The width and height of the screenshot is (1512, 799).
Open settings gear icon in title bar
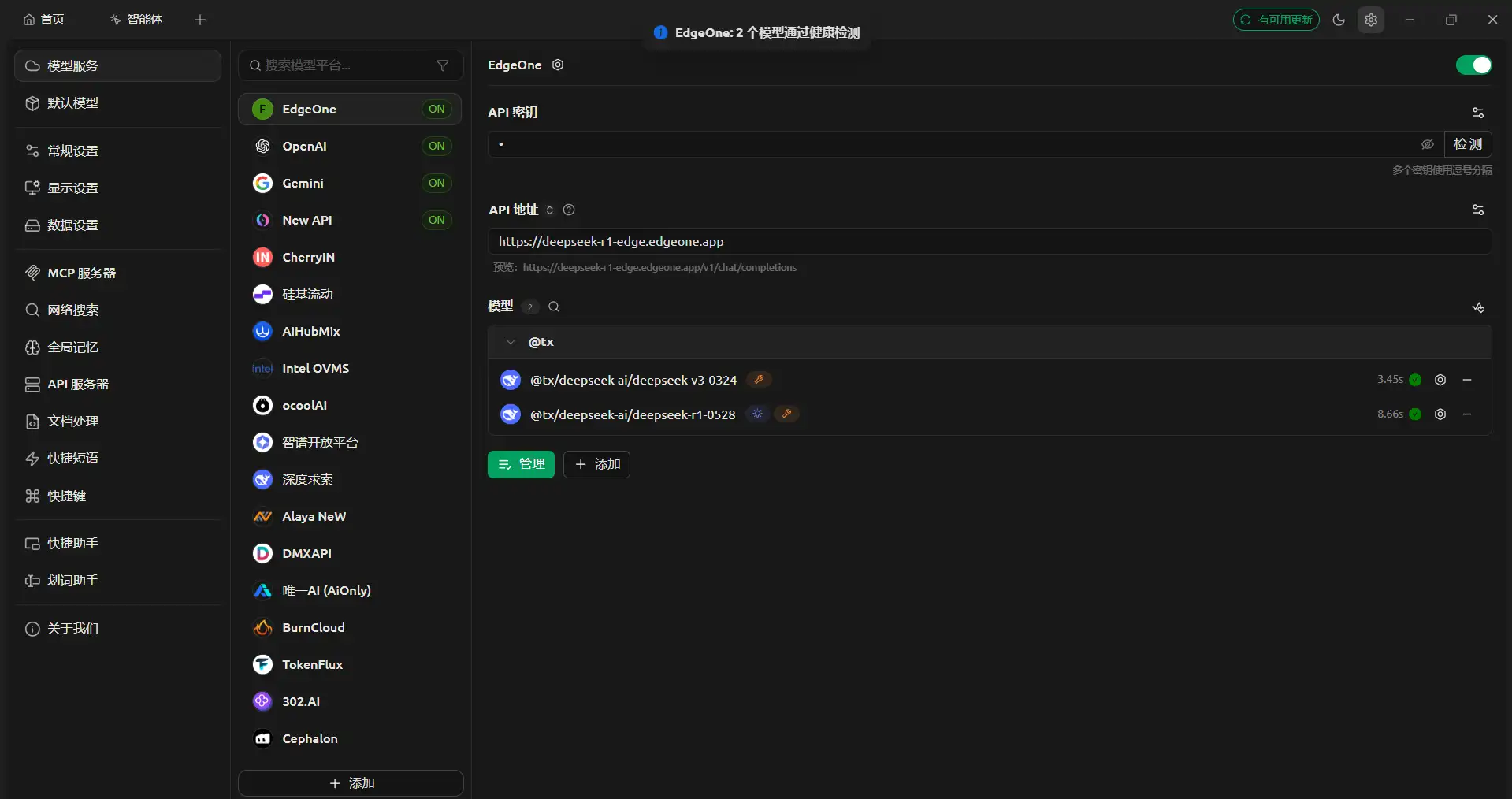[x=1371, y=20]
